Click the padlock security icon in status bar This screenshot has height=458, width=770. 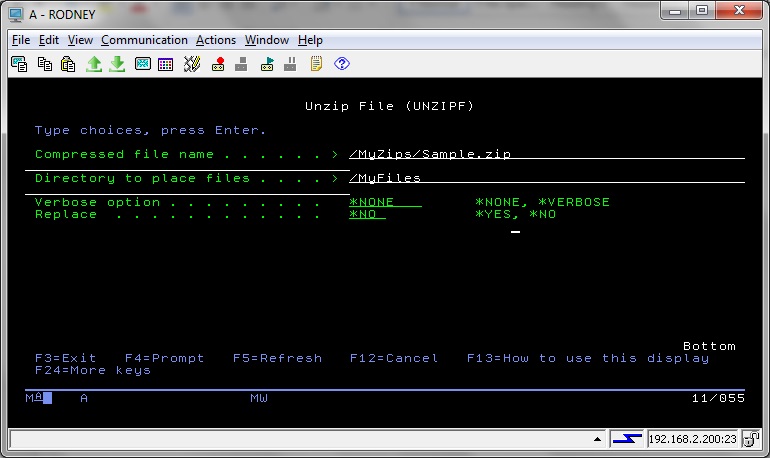point(755,438)
